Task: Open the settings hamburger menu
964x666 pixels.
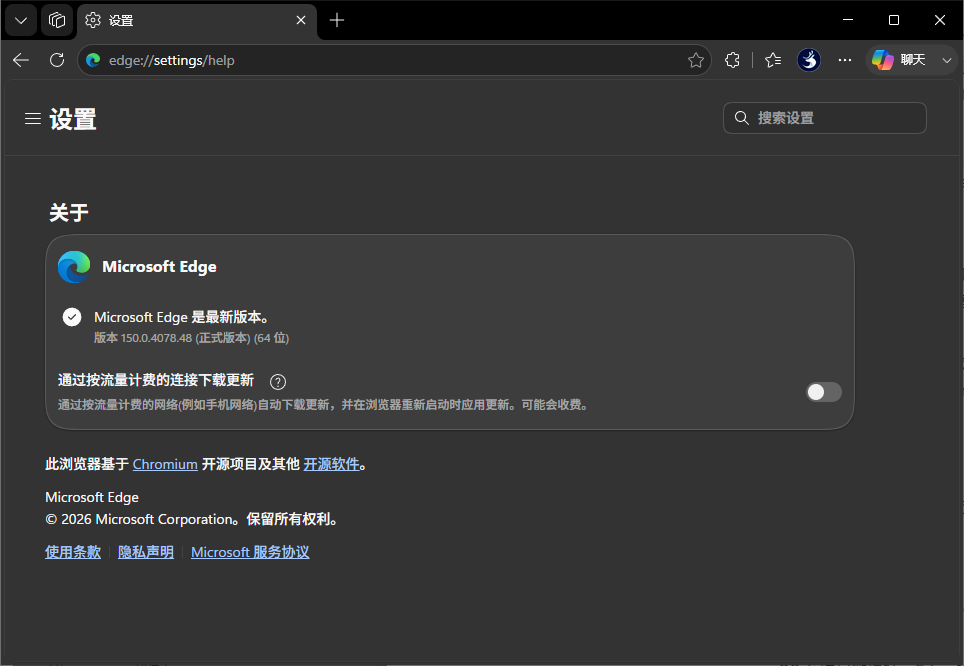Action: (x=33, y=118)
